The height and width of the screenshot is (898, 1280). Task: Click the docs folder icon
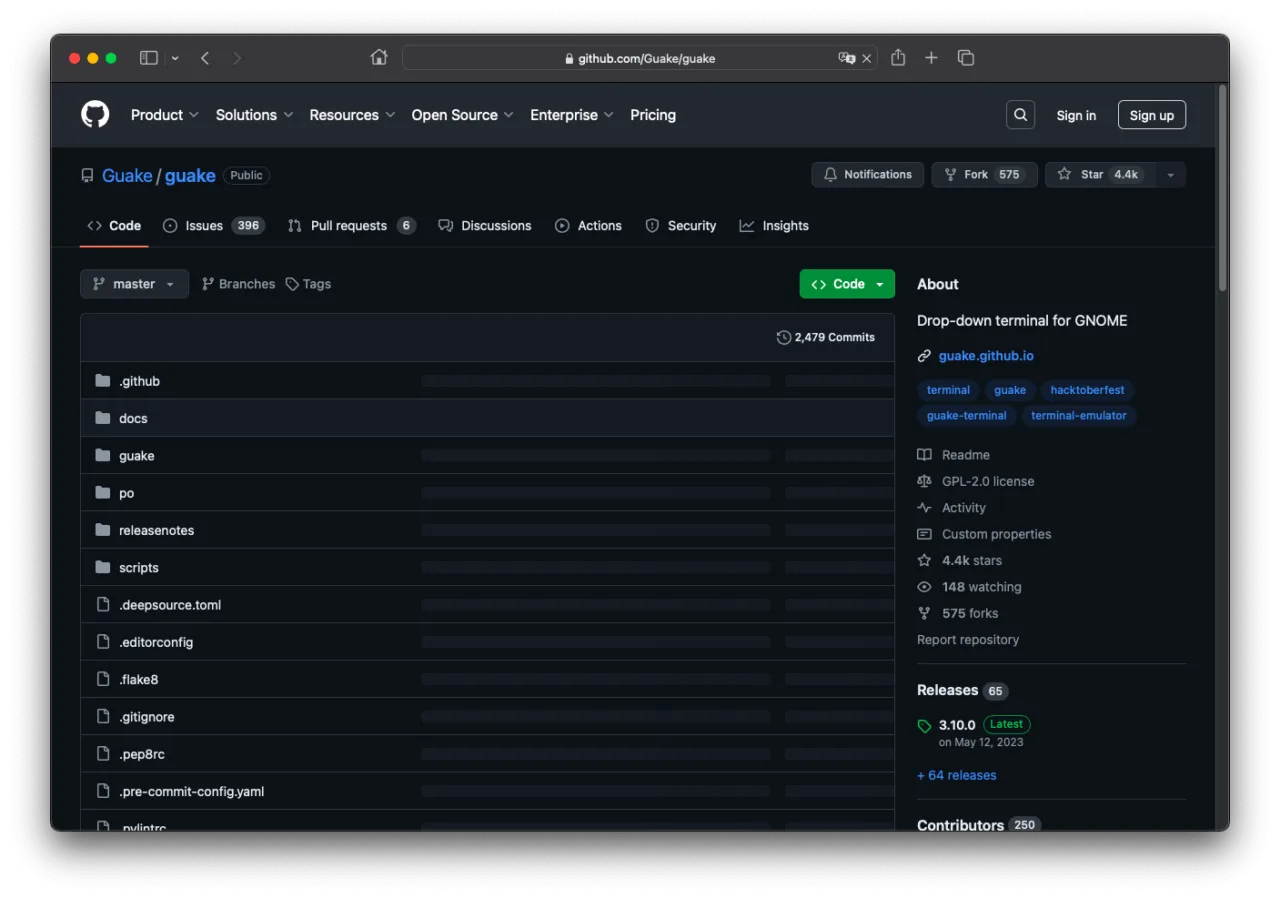(102, 418)
